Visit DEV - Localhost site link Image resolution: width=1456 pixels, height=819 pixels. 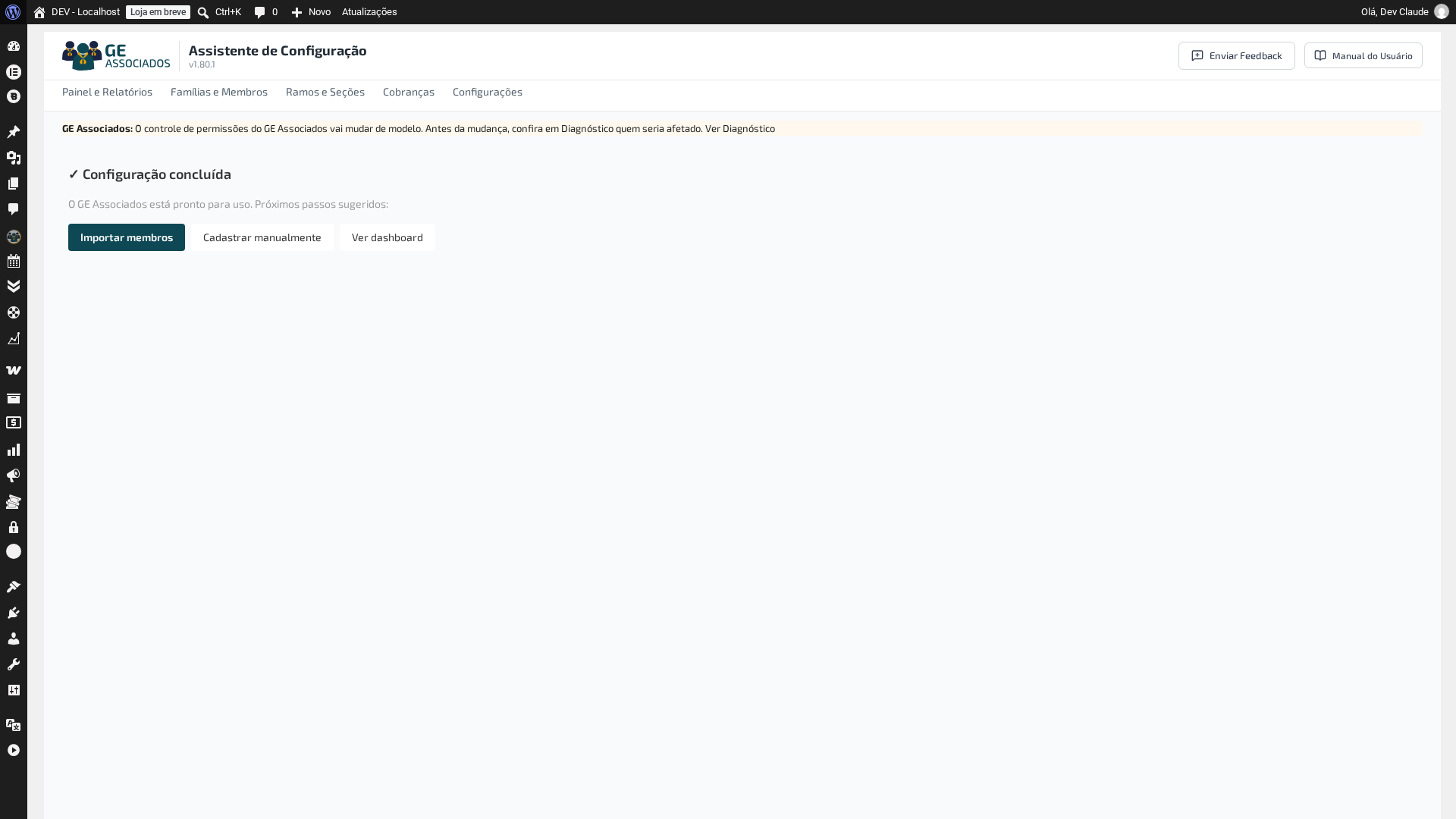pos(77,12)
